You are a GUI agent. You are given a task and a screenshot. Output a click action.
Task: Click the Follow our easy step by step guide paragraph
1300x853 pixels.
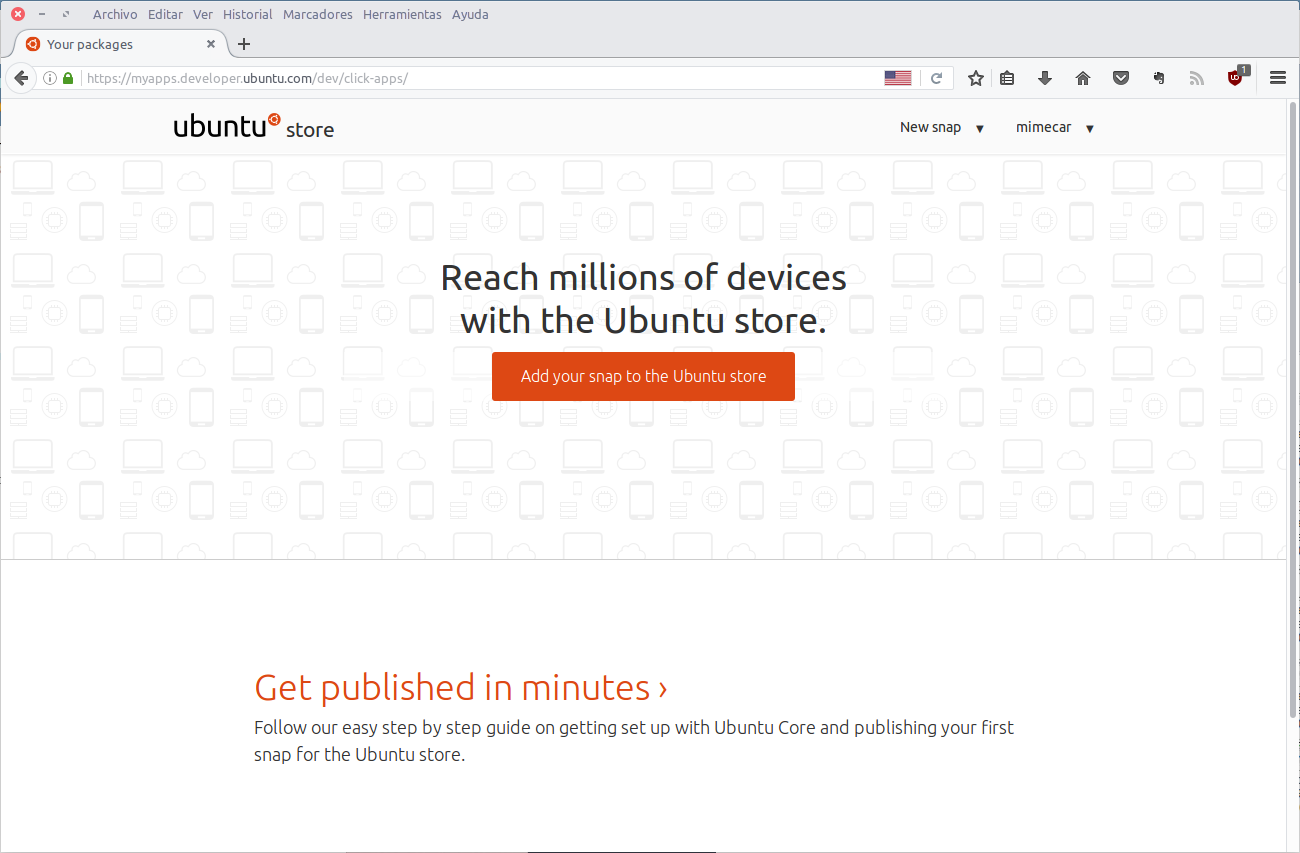[634, 741]
